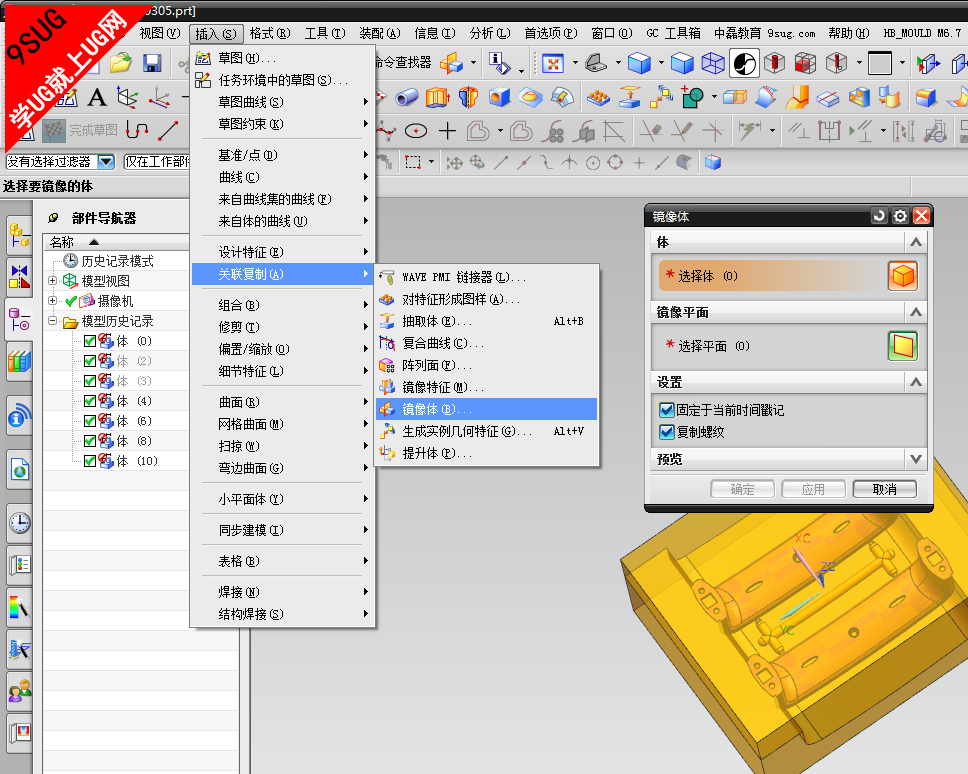Open the 仅在工作部件 scope dropdown
This screenshot has height=774, width=968.
click(x=157, y=162)
